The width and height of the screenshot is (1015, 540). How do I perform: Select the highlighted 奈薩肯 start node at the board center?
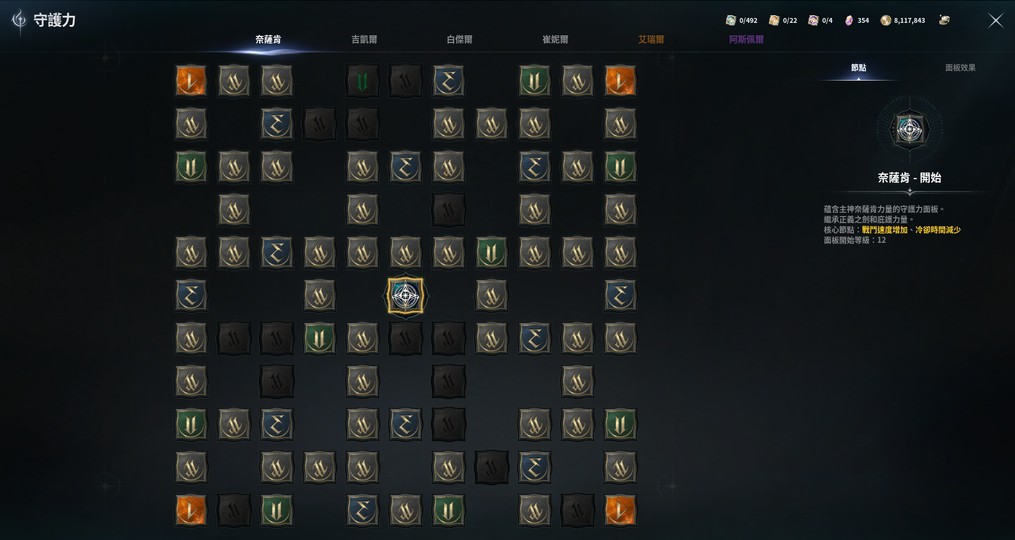405,296
